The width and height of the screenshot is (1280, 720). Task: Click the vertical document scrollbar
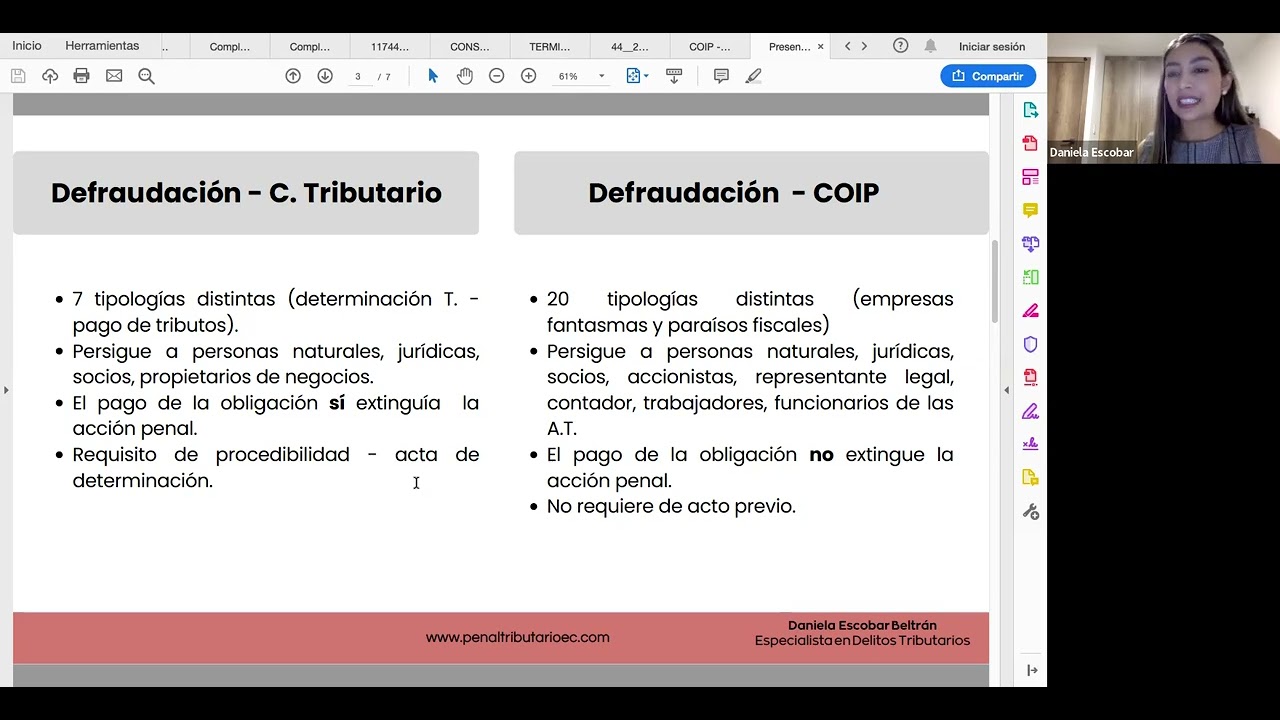995,281
